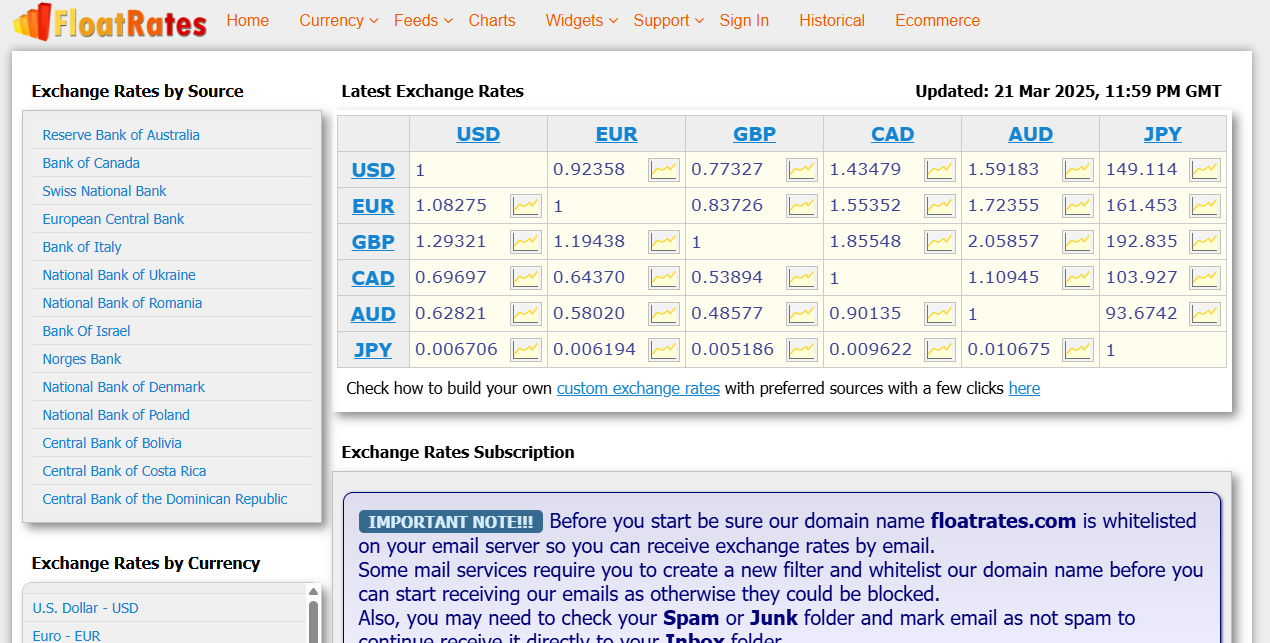This screenshot has height=643, width=1270.
Task: Open the Ecommerce page
Action: click(938, 20)
